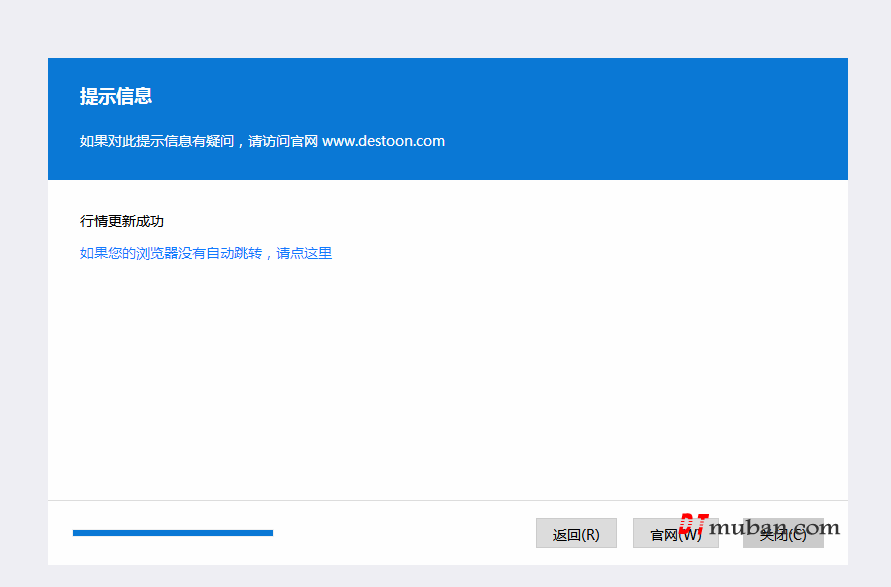Close the dialog with 关闭(C)
This screenshot has height=587, width=891.
[x=783, y=535]
